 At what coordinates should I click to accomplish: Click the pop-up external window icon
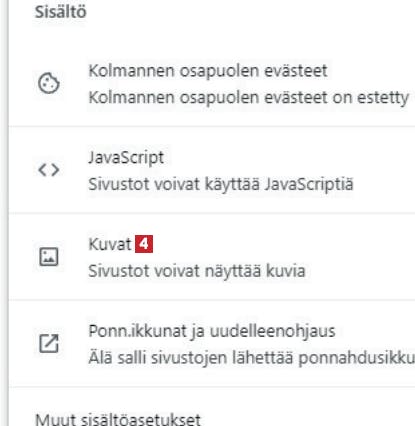pyautogui.click(x=49, y=343)
